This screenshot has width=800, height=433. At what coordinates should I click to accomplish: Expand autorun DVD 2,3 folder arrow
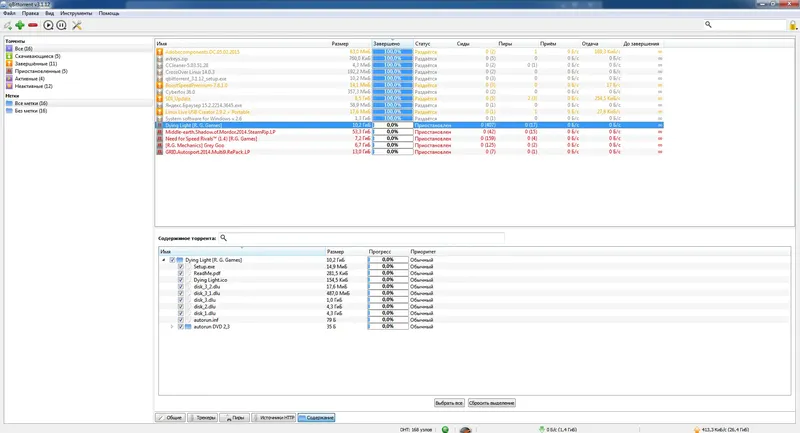[172, 326]
